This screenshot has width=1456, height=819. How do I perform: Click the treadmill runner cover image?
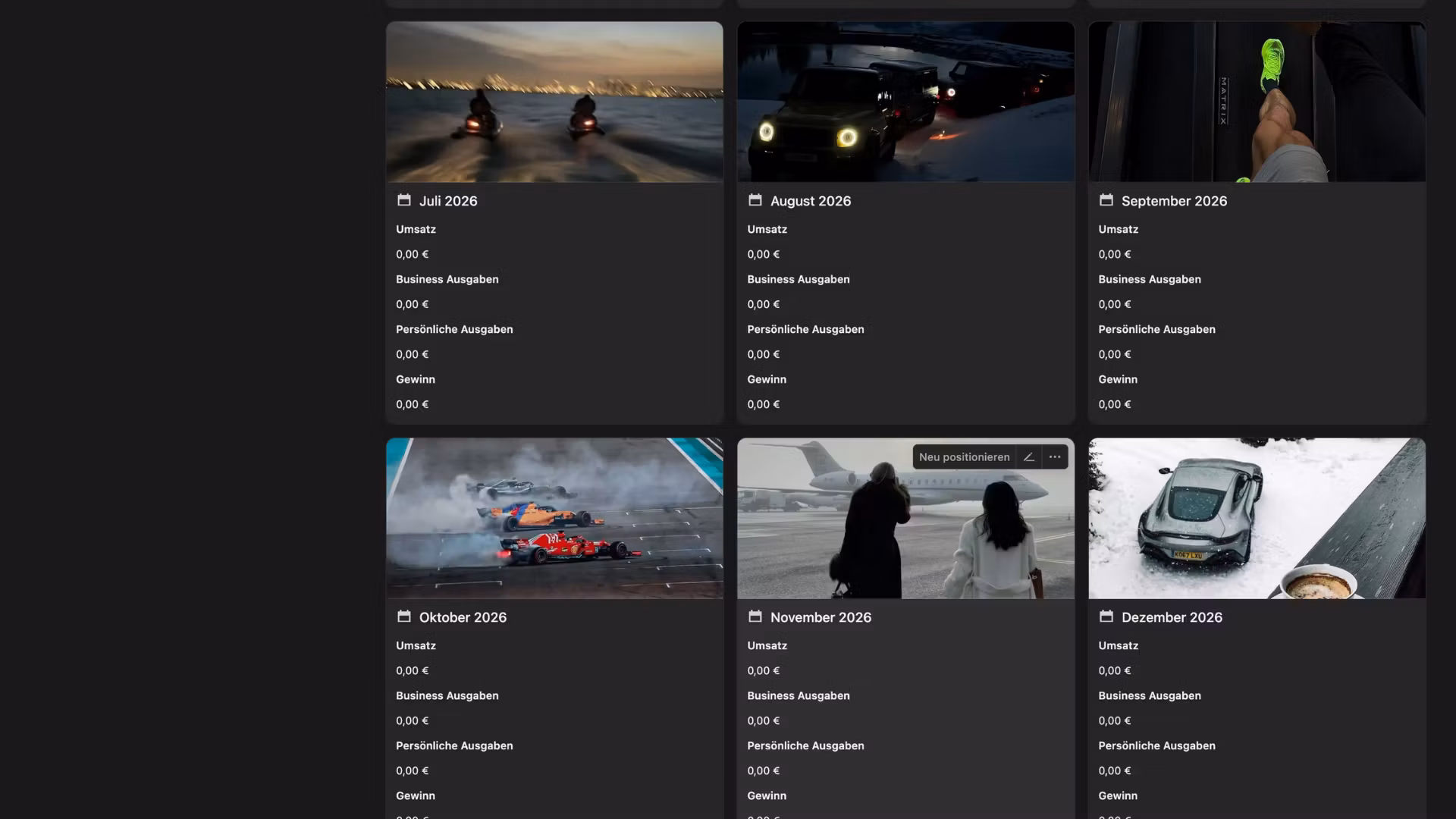[x=1257, y=102]
